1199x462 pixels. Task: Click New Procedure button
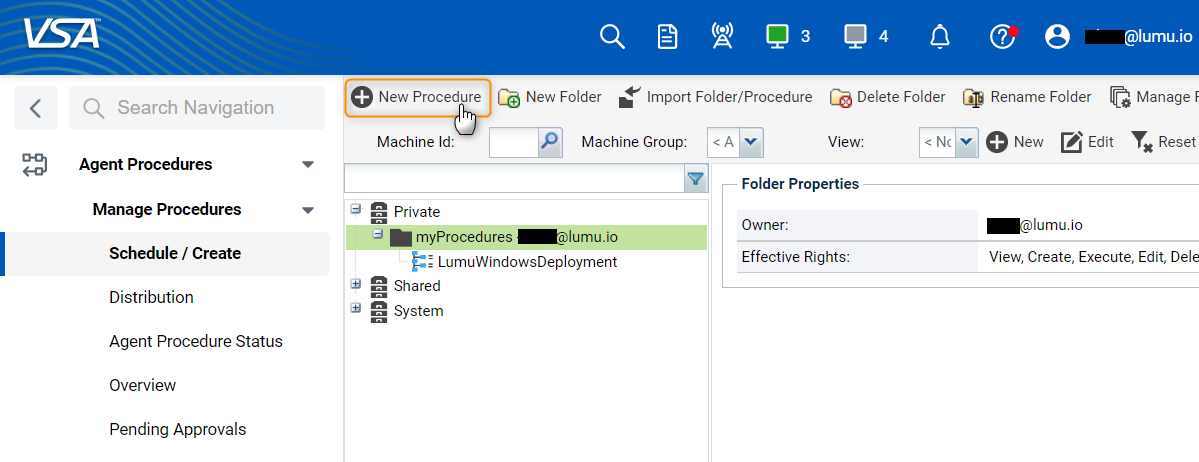[418, 97]
